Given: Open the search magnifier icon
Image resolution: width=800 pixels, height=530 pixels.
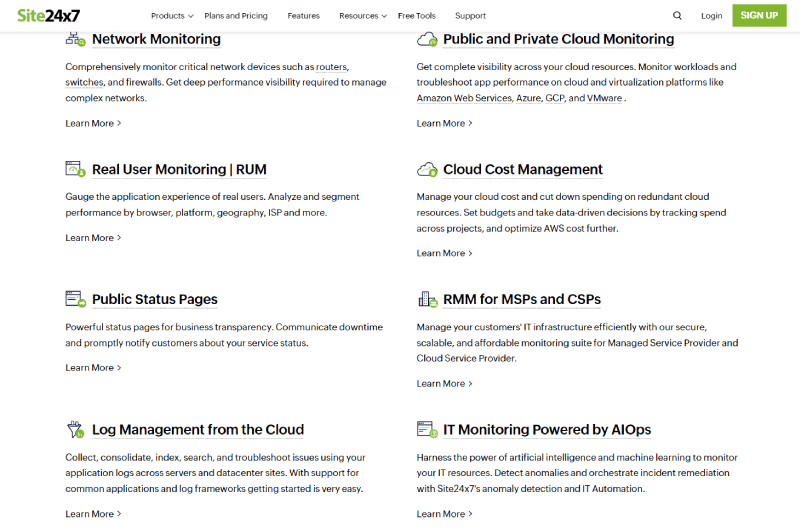Looking at the screenshot, I should click(677, 16).
